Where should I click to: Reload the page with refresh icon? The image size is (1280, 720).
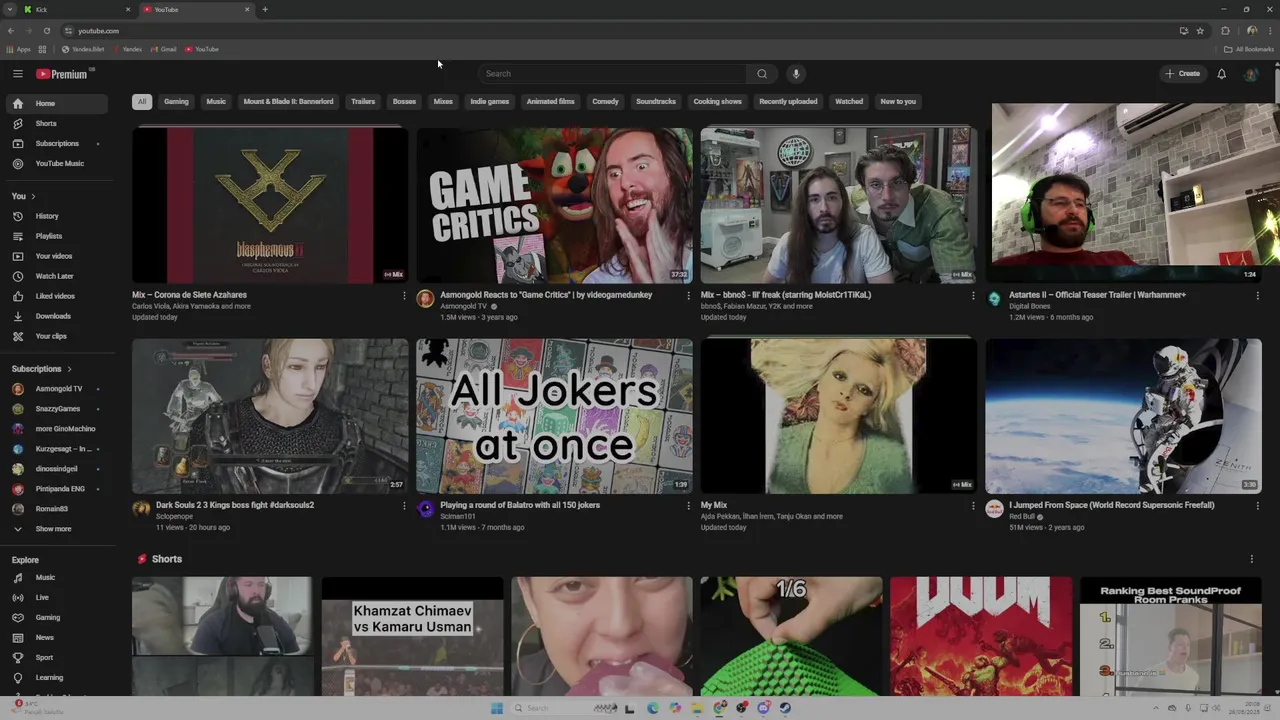pyautogui.click(x=46, y=31)
